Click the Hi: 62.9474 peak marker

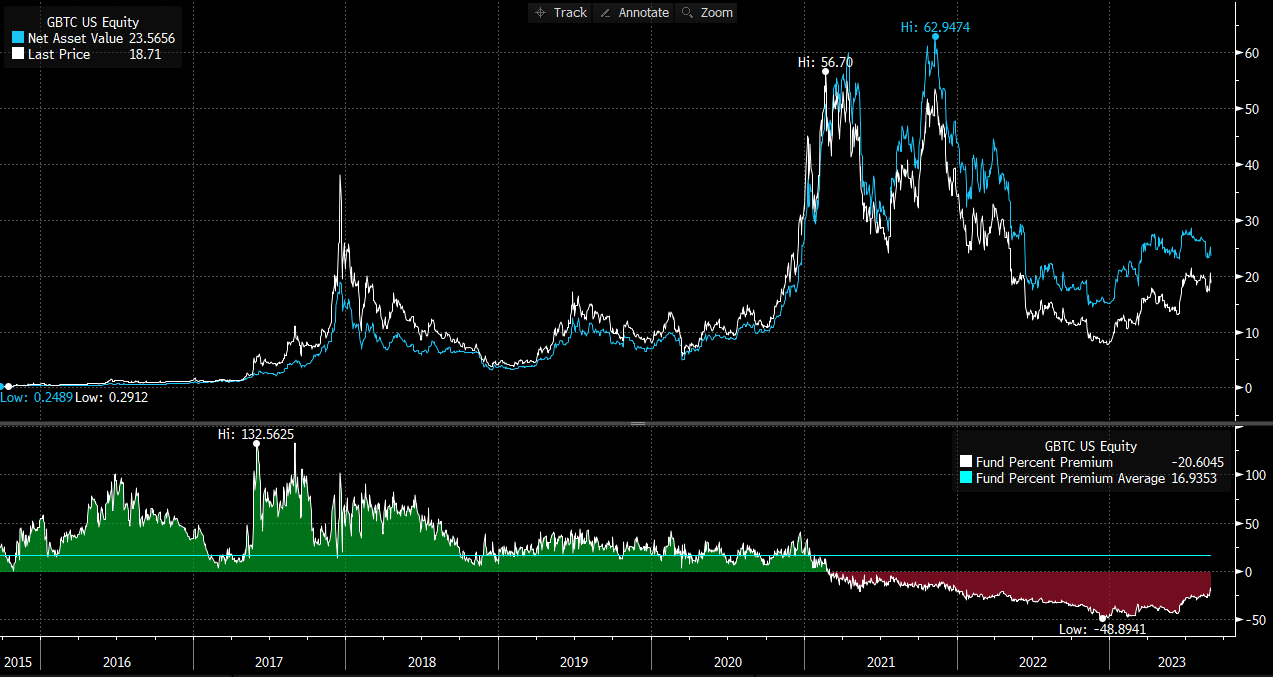click(x=935, y=37)
